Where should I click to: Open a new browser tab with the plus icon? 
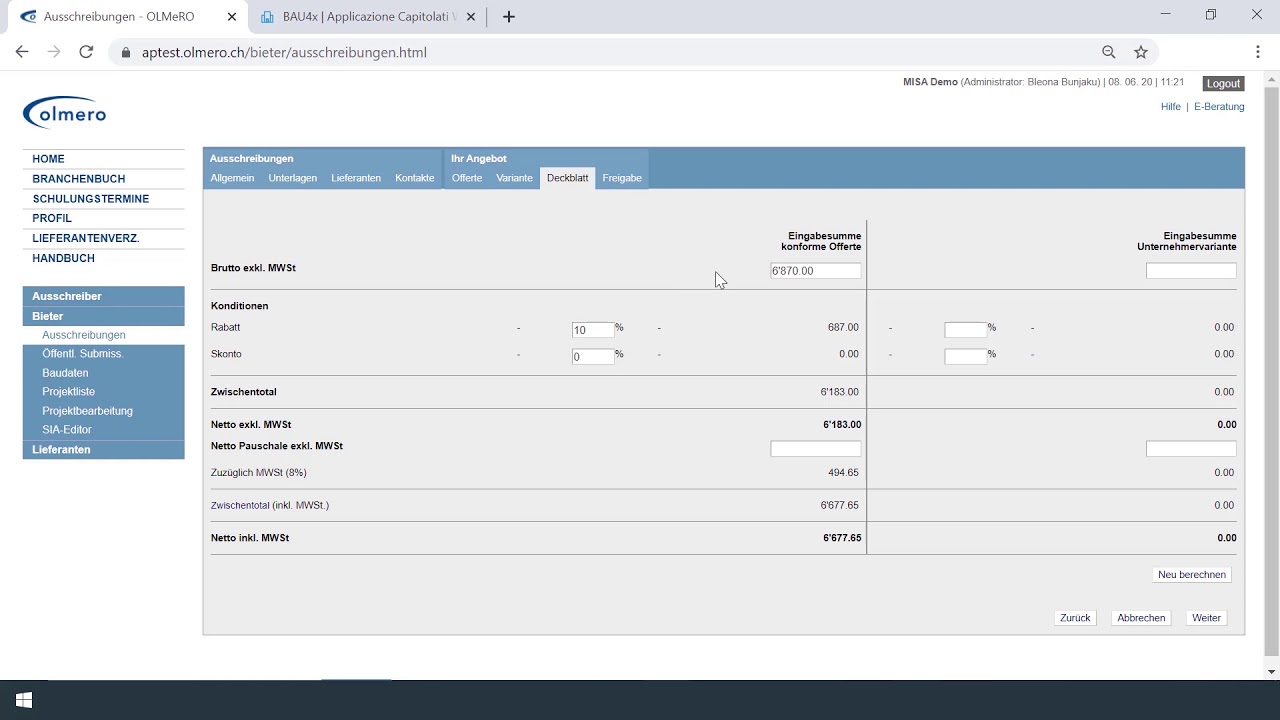pyautogui.click(x=509, y=17)
